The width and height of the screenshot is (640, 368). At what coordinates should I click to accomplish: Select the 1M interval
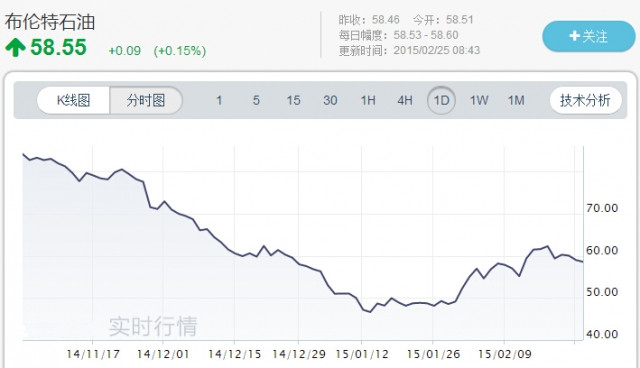click(516, 100)
